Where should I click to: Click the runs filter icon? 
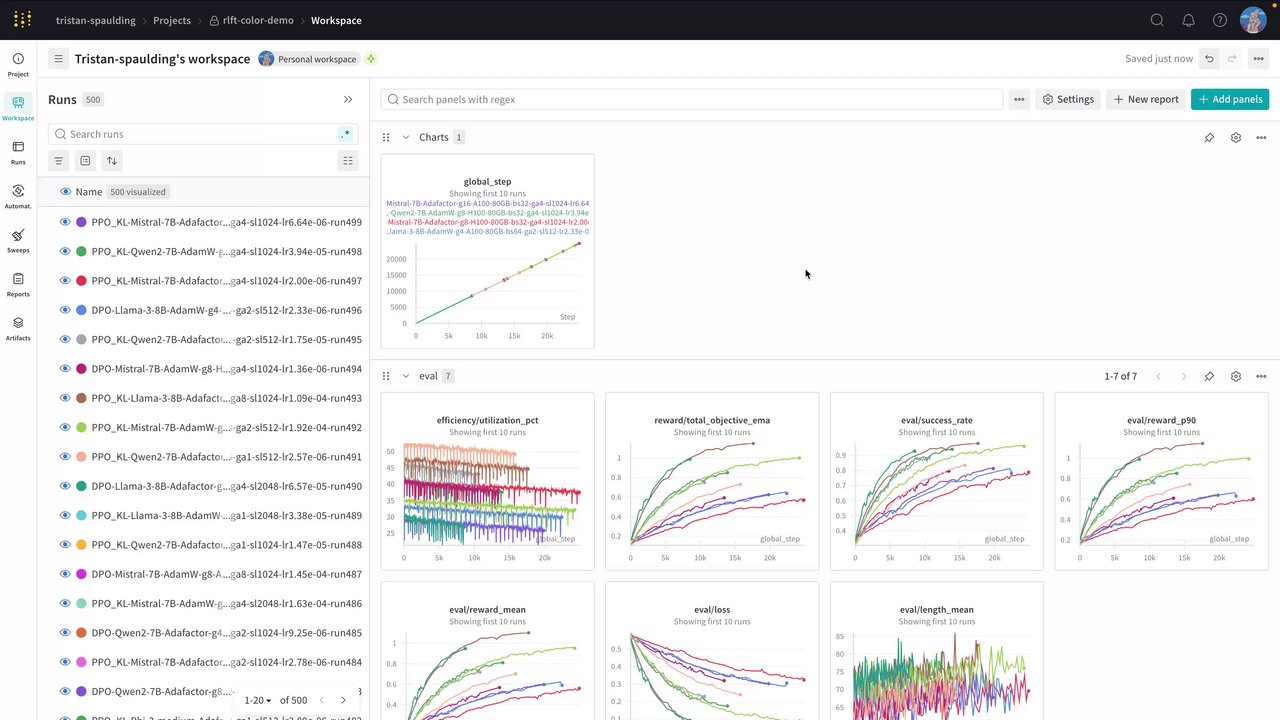click(59, 160)
